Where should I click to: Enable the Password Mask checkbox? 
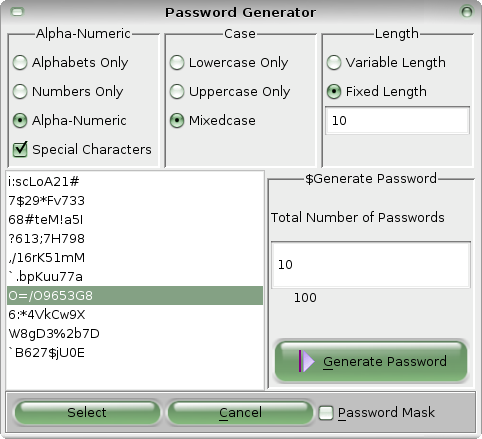pos(326,413)
